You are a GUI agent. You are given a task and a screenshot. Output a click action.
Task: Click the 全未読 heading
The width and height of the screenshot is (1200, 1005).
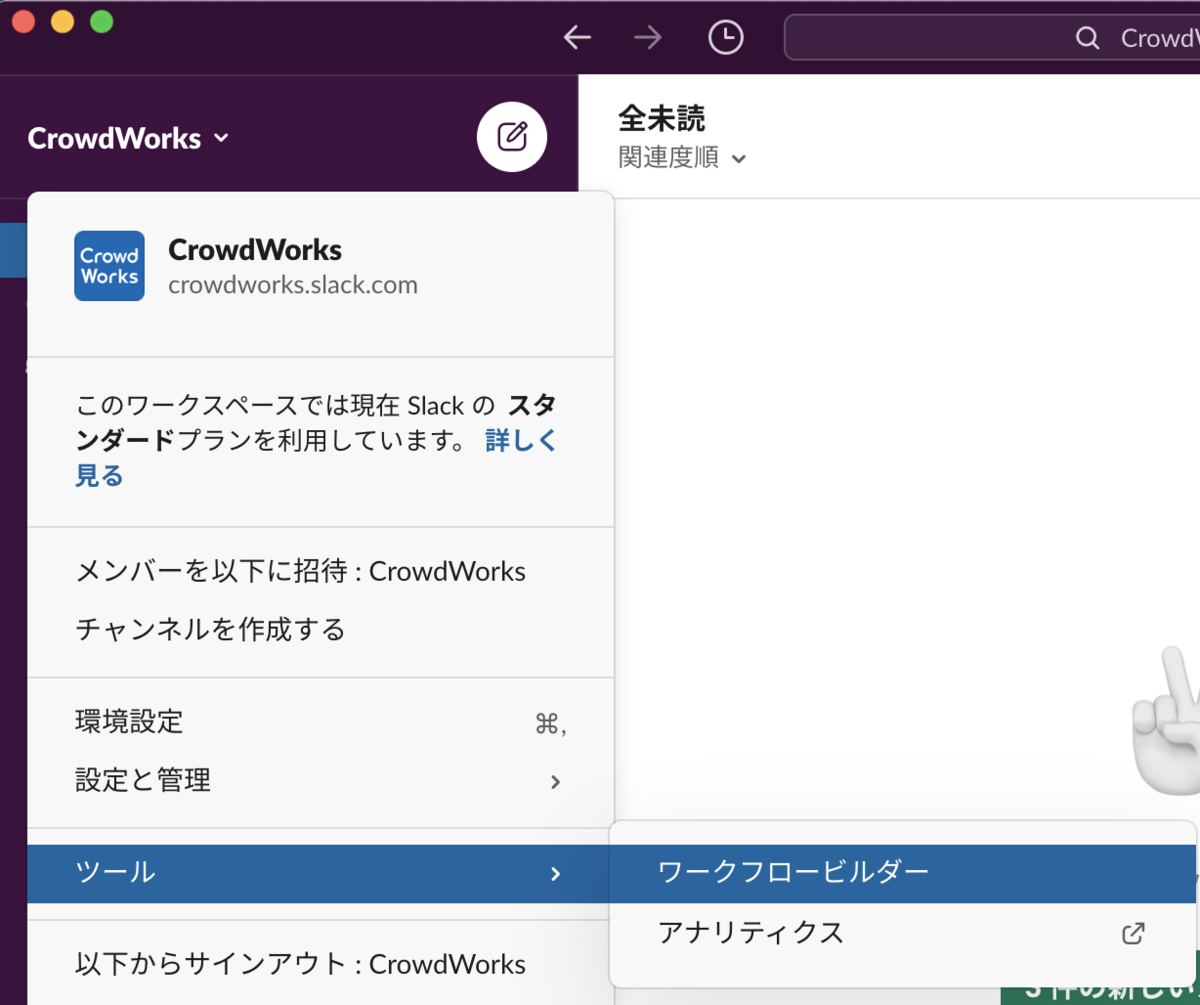[662, 119]
